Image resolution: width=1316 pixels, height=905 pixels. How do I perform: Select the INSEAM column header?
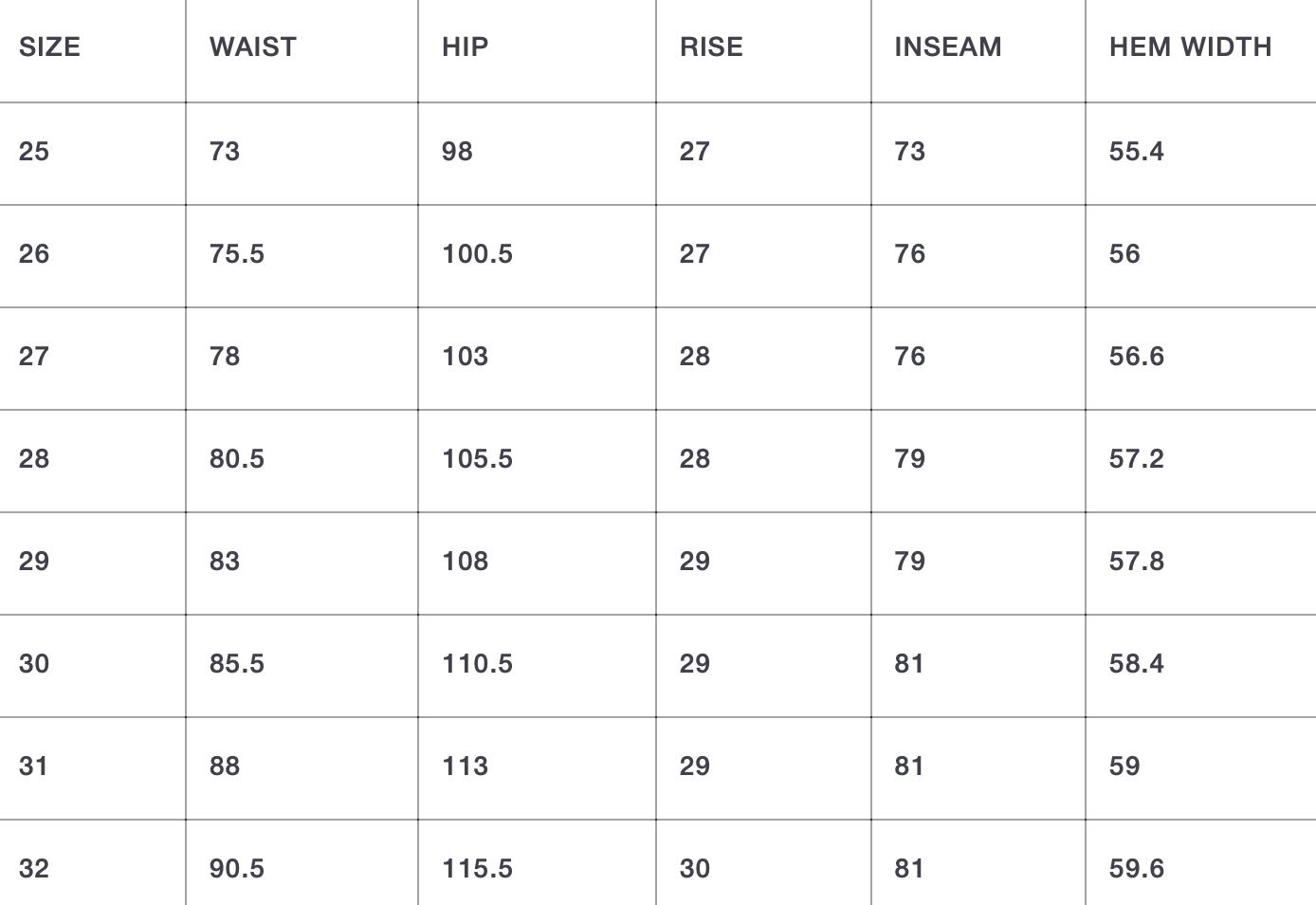947,47
